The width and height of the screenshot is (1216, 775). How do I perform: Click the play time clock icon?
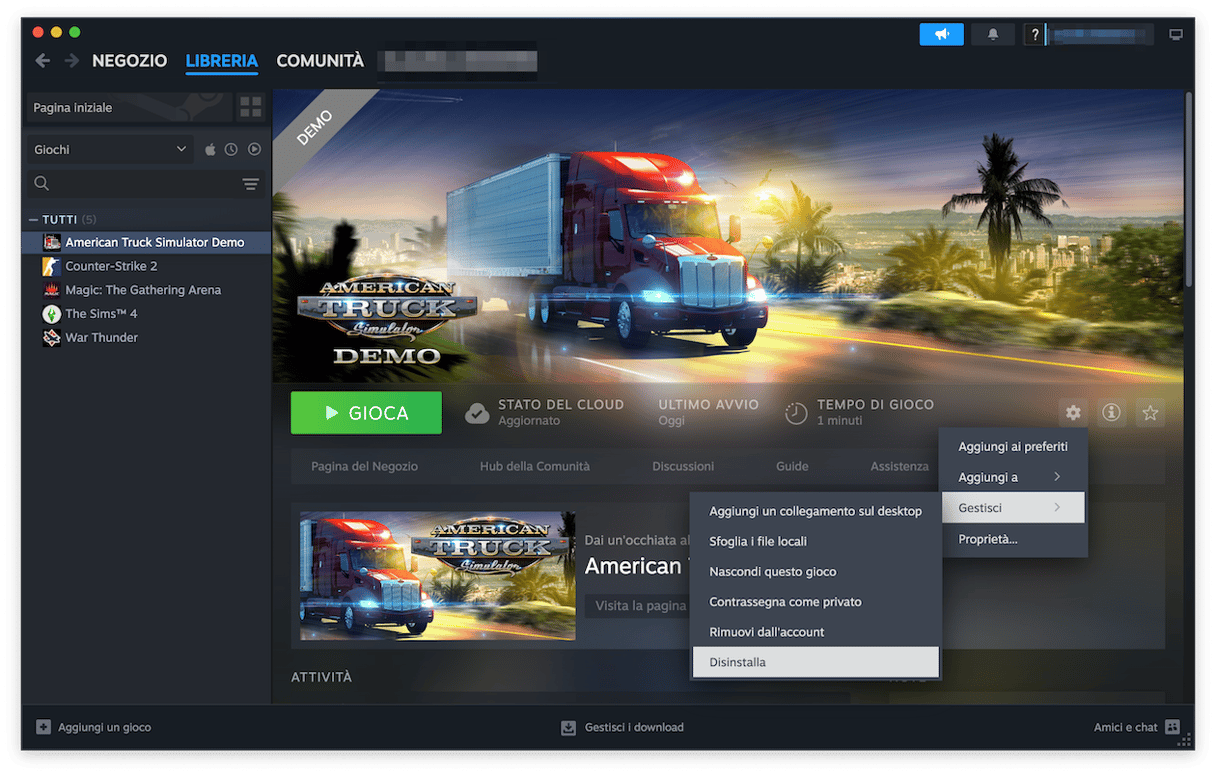click(796, 413)
